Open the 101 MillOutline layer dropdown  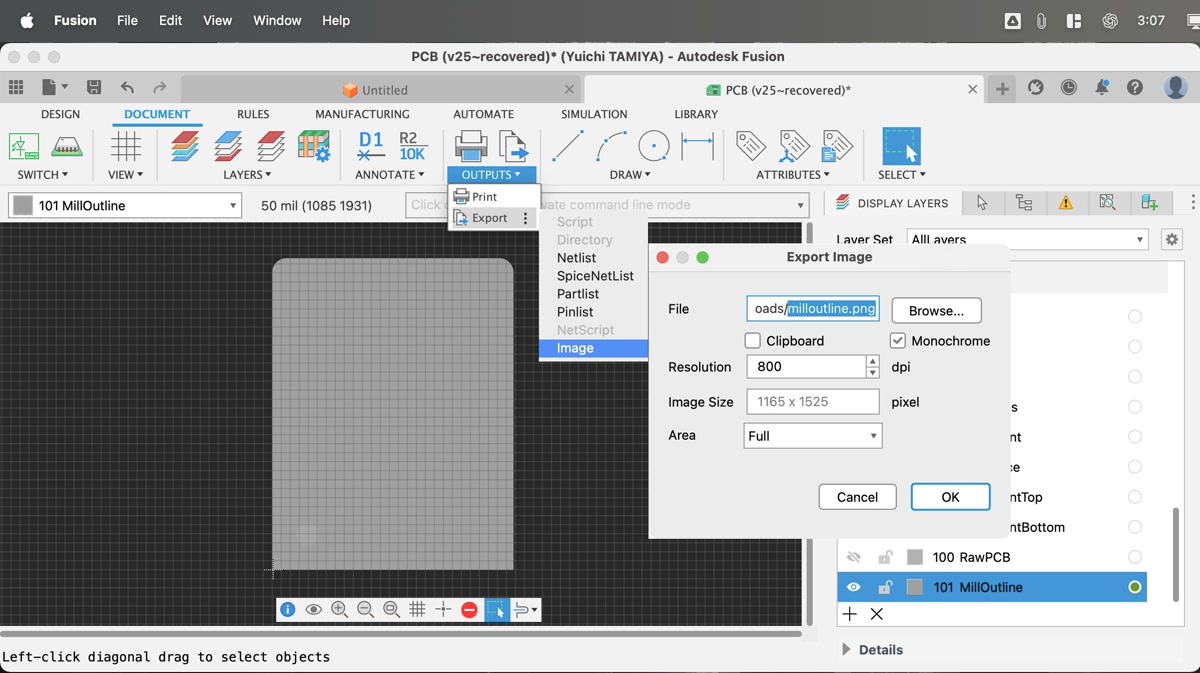[125, 206]
